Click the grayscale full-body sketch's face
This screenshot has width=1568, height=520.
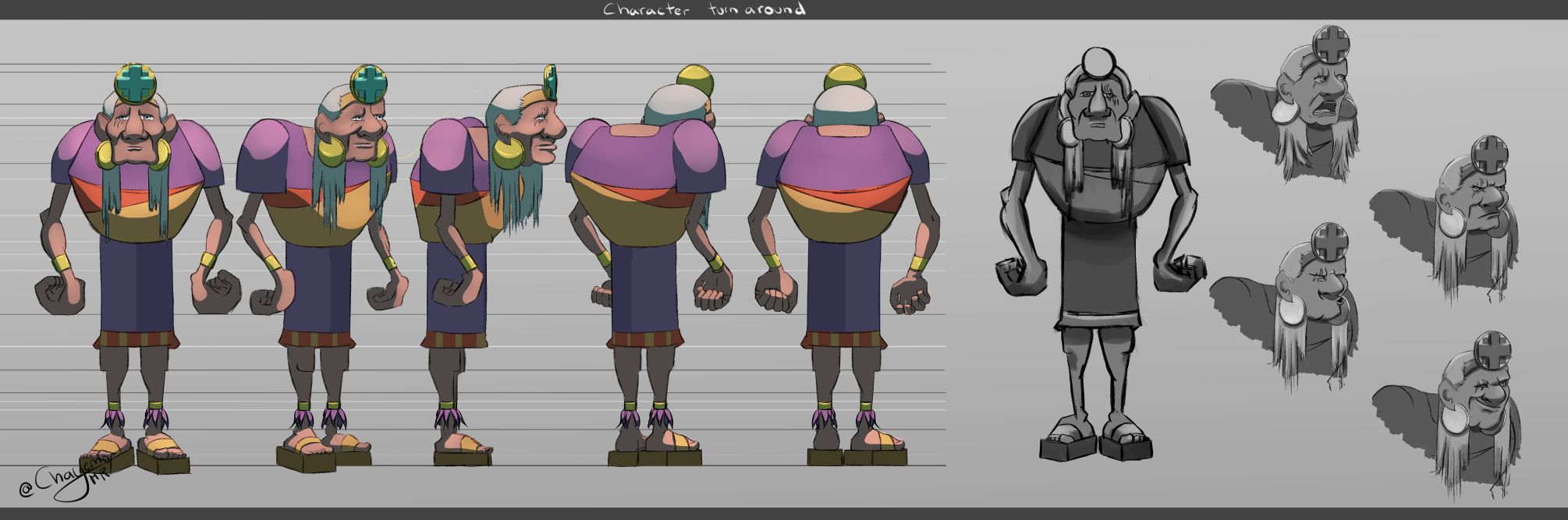[1096, 109]
